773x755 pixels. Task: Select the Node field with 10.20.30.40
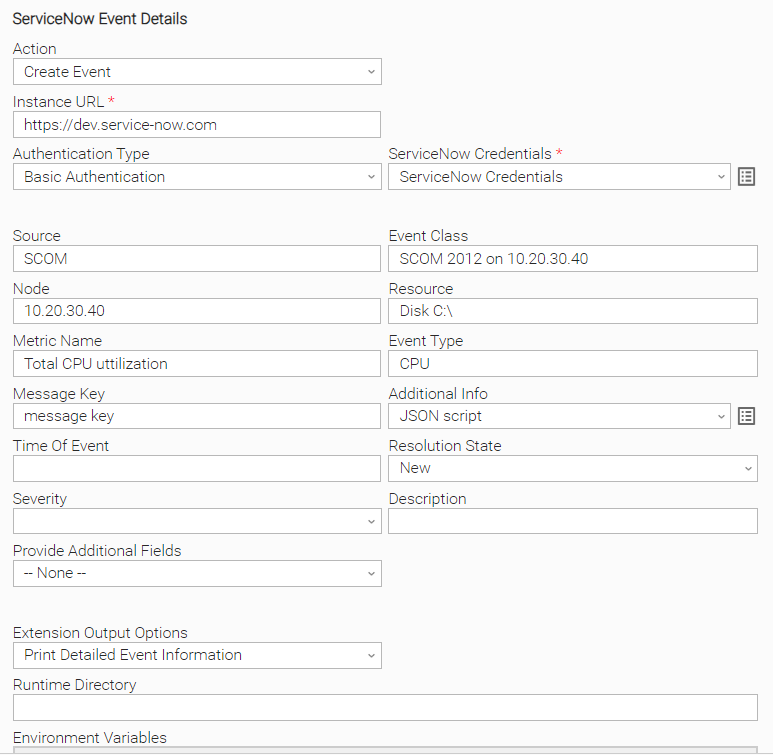[x=197, y=311]
